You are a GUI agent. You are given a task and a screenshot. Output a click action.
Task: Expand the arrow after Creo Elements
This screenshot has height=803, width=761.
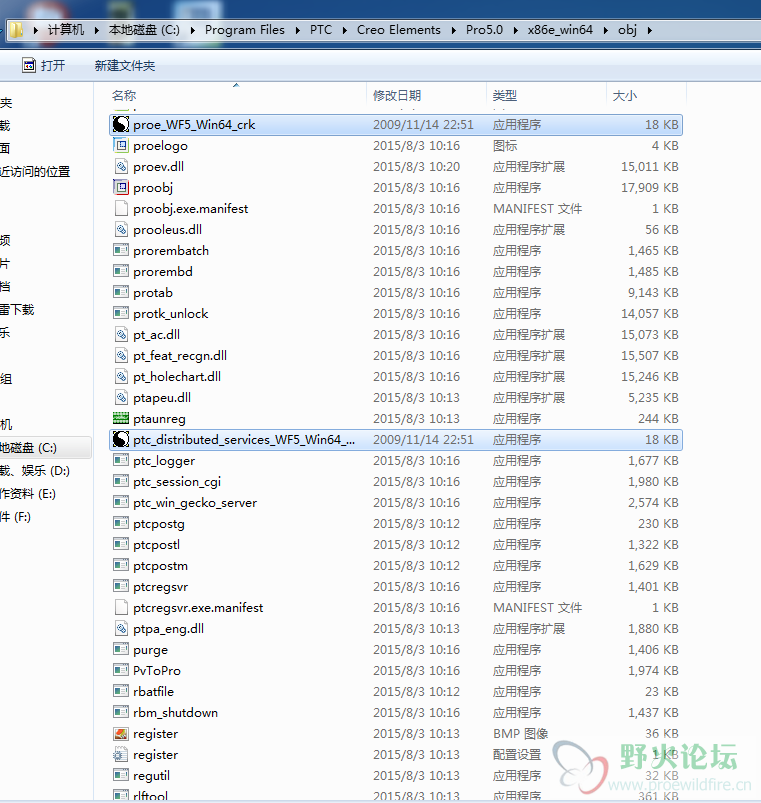point(454,30)
